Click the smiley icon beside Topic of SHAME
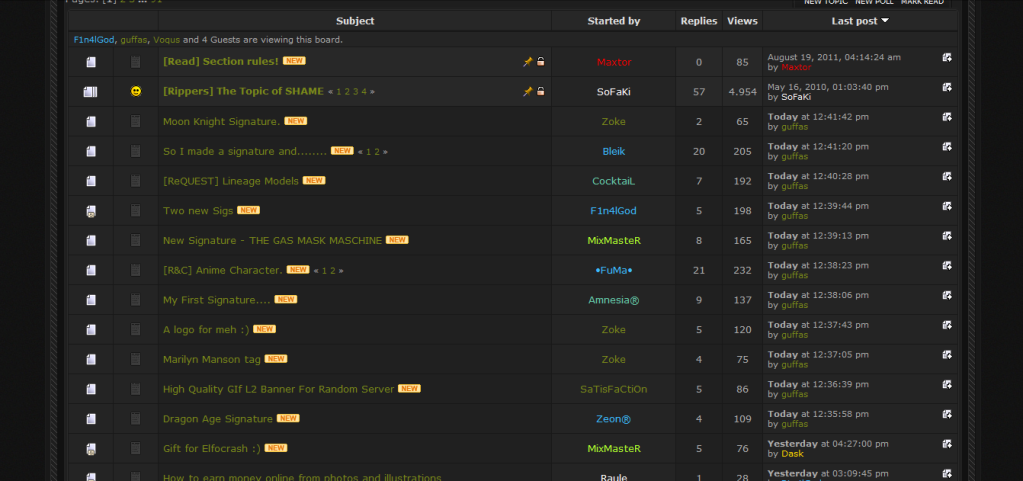Screen dimensions: 1023x481 [x=136, y=91]
